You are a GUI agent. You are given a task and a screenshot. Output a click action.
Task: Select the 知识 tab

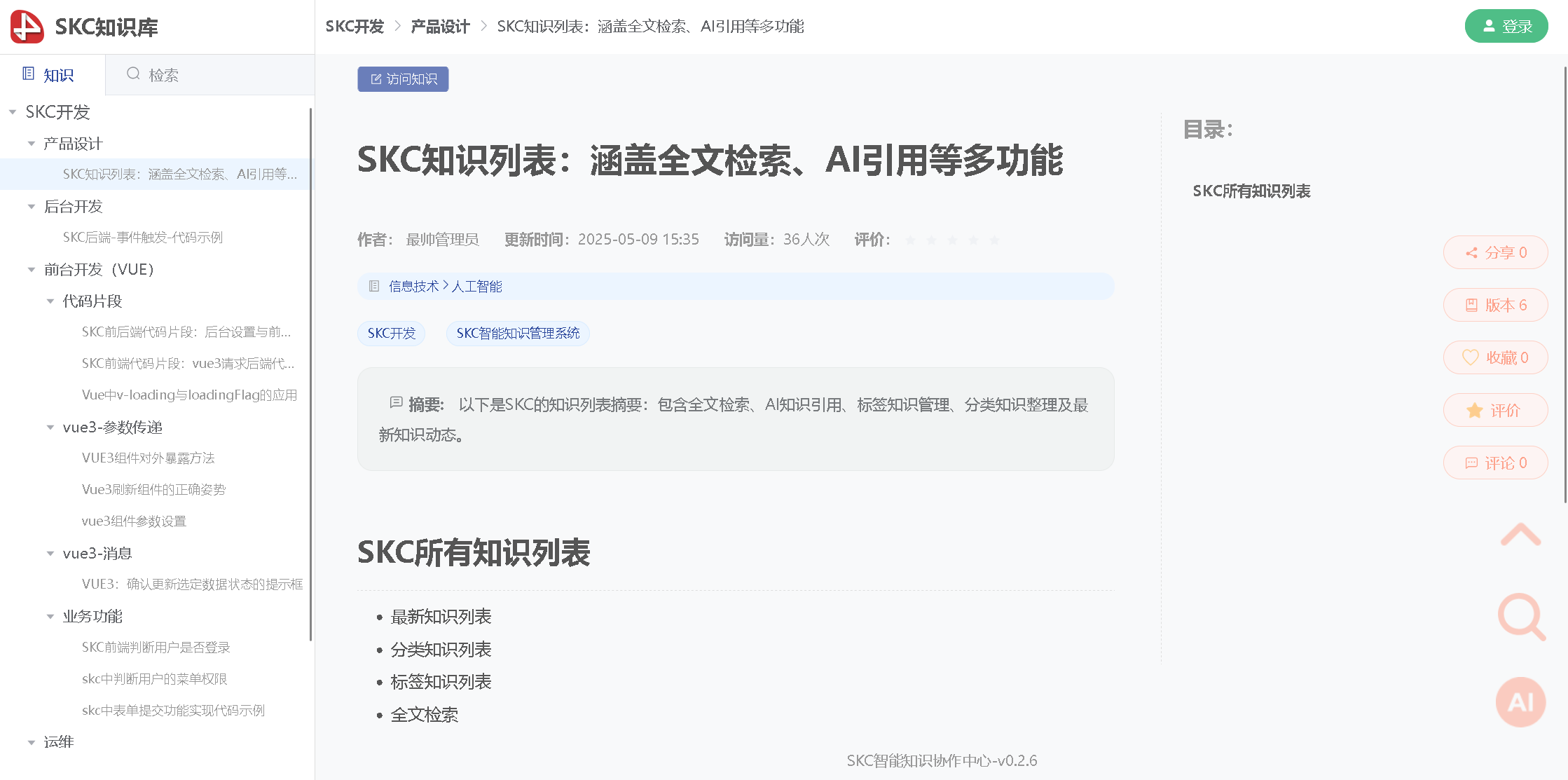click(x=49, y=75)
